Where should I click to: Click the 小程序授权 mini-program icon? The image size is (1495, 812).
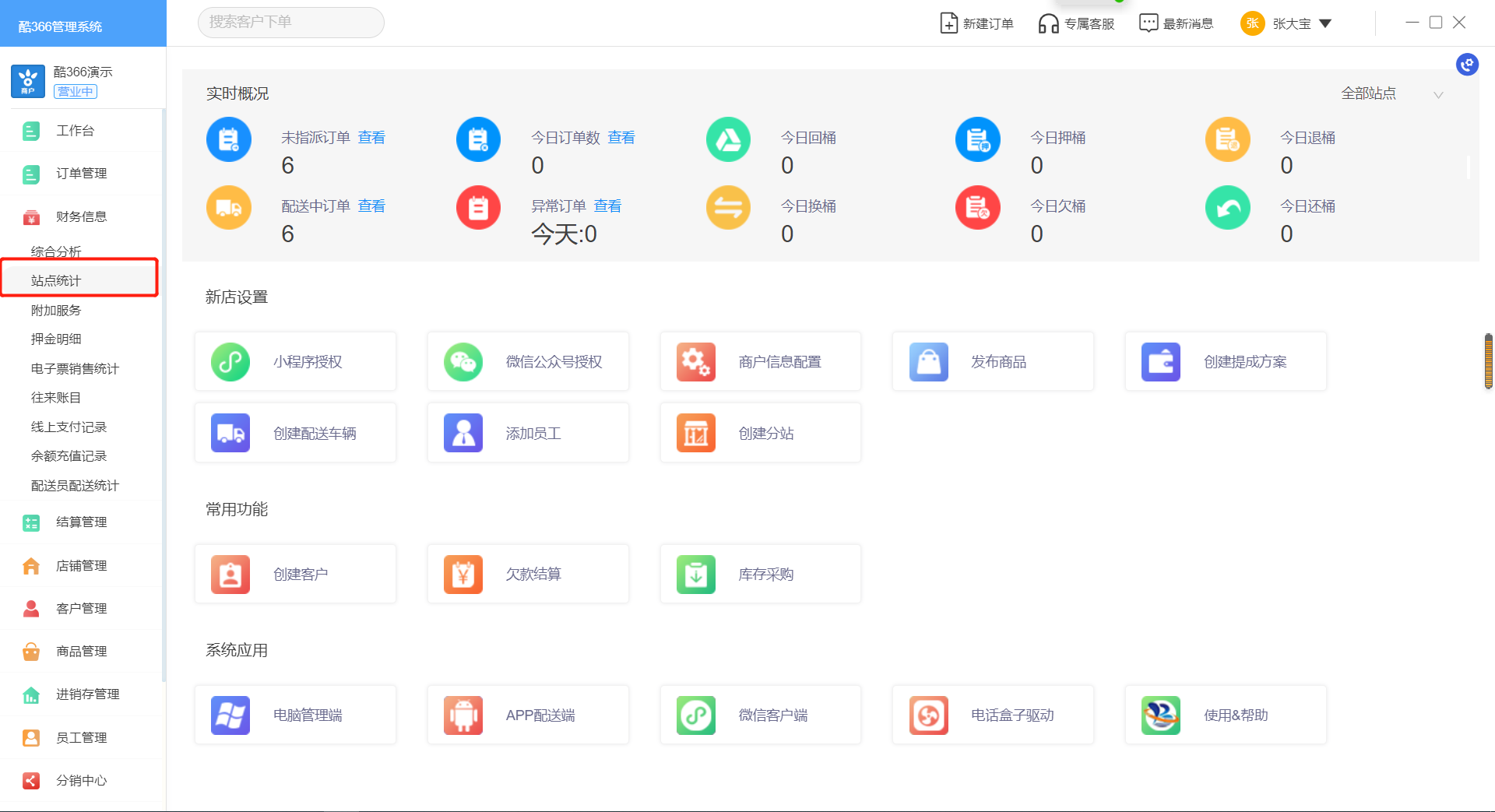(x=230, y=362)
